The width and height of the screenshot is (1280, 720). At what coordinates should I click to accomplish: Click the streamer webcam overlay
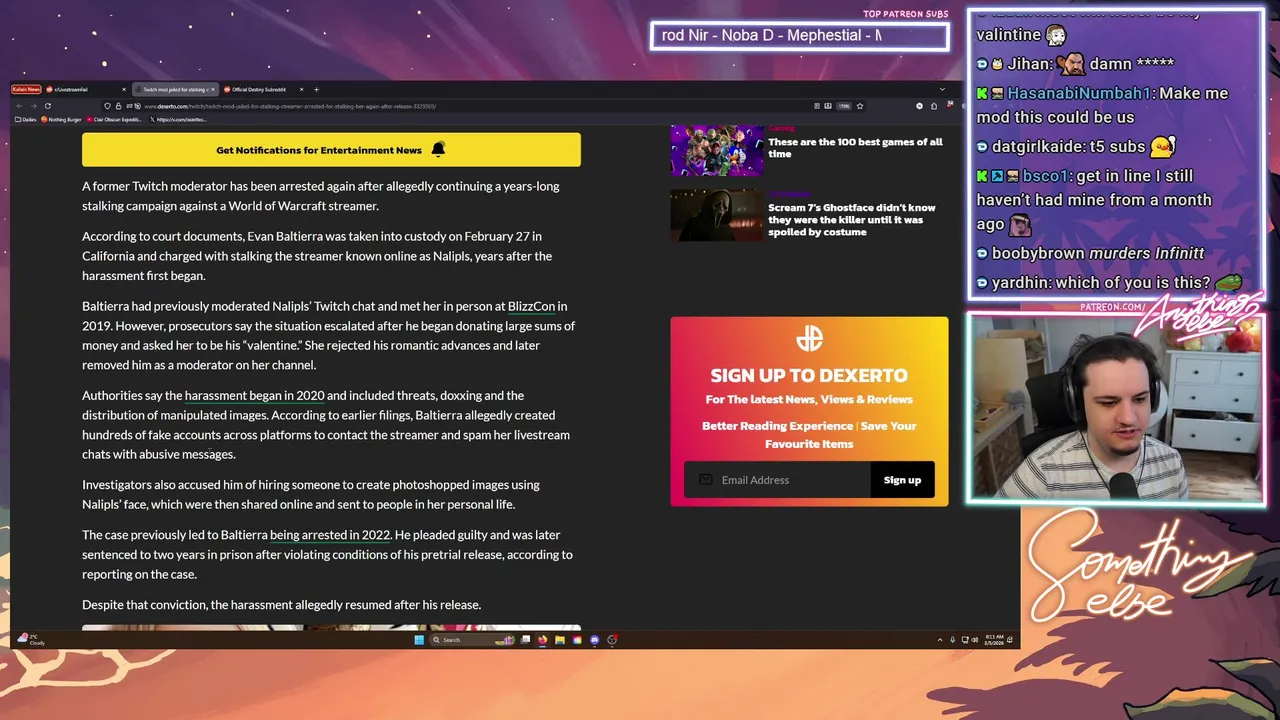[1116, 407]
